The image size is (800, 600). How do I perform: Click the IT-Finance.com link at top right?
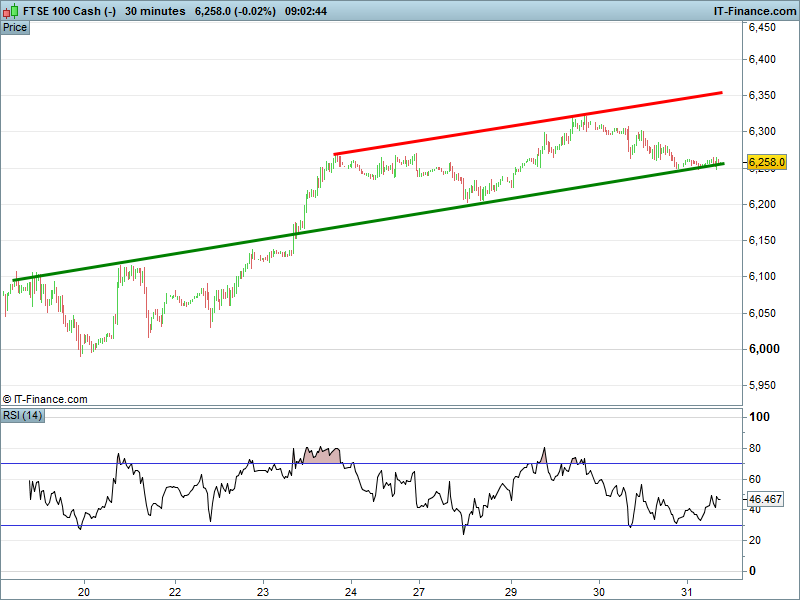click(x=754, y=10)
